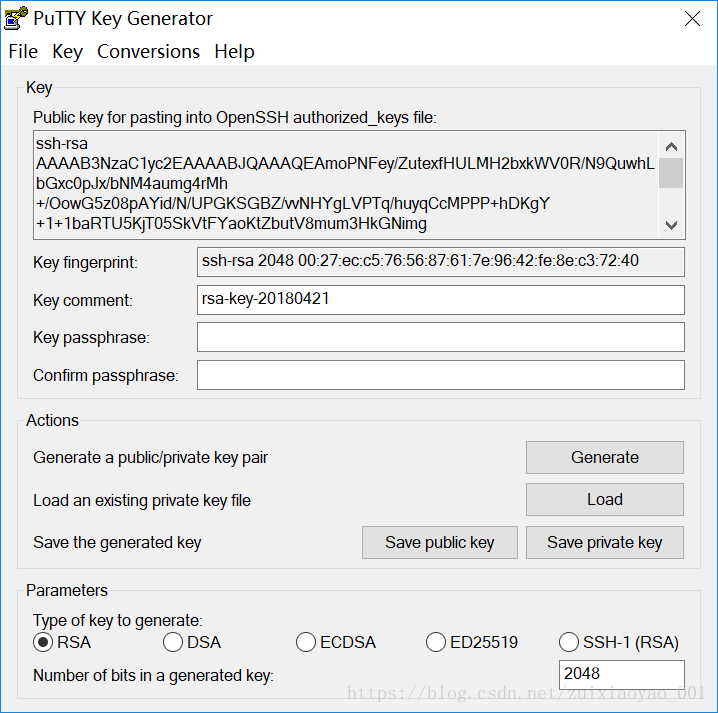Click the Number of bits field
Image resolution: width=718 pixels, height=713 pixels.
[621, 674]
